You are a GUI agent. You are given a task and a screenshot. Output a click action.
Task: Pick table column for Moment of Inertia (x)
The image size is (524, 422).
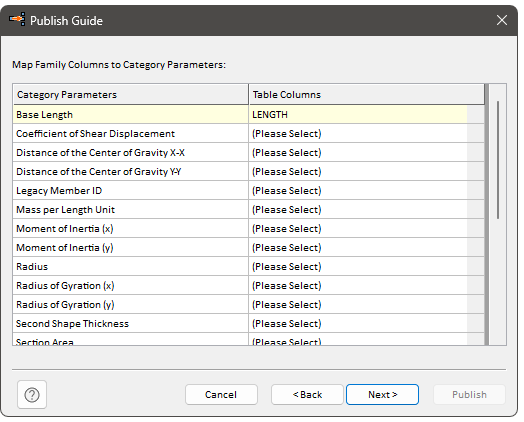pyautogui.click(x=366, y=229)
